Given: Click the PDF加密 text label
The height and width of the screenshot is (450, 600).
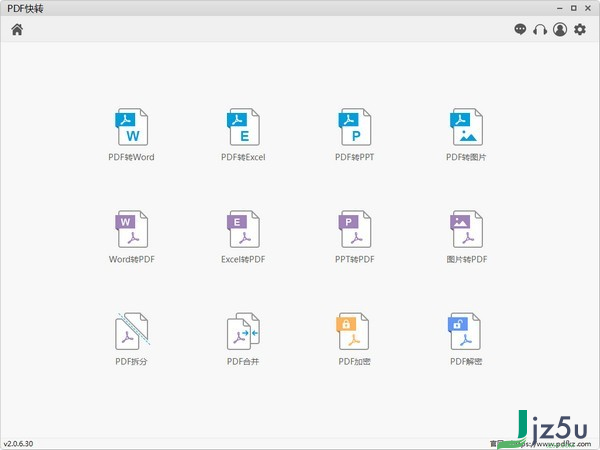Looking at the screenshot, I should pyautogui.click(x=354, y=362).
